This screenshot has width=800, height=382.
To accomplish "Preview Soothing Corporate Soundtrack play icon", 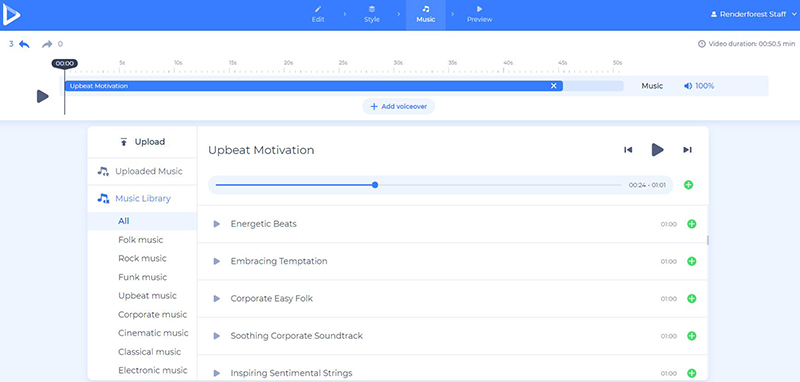I will coord(216,336).
